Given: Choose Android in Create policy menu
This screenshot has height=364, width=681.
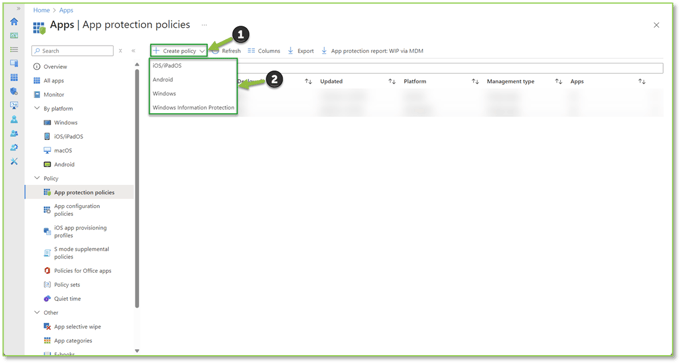Looking at the screenshot, I should (x=163, y=79).
